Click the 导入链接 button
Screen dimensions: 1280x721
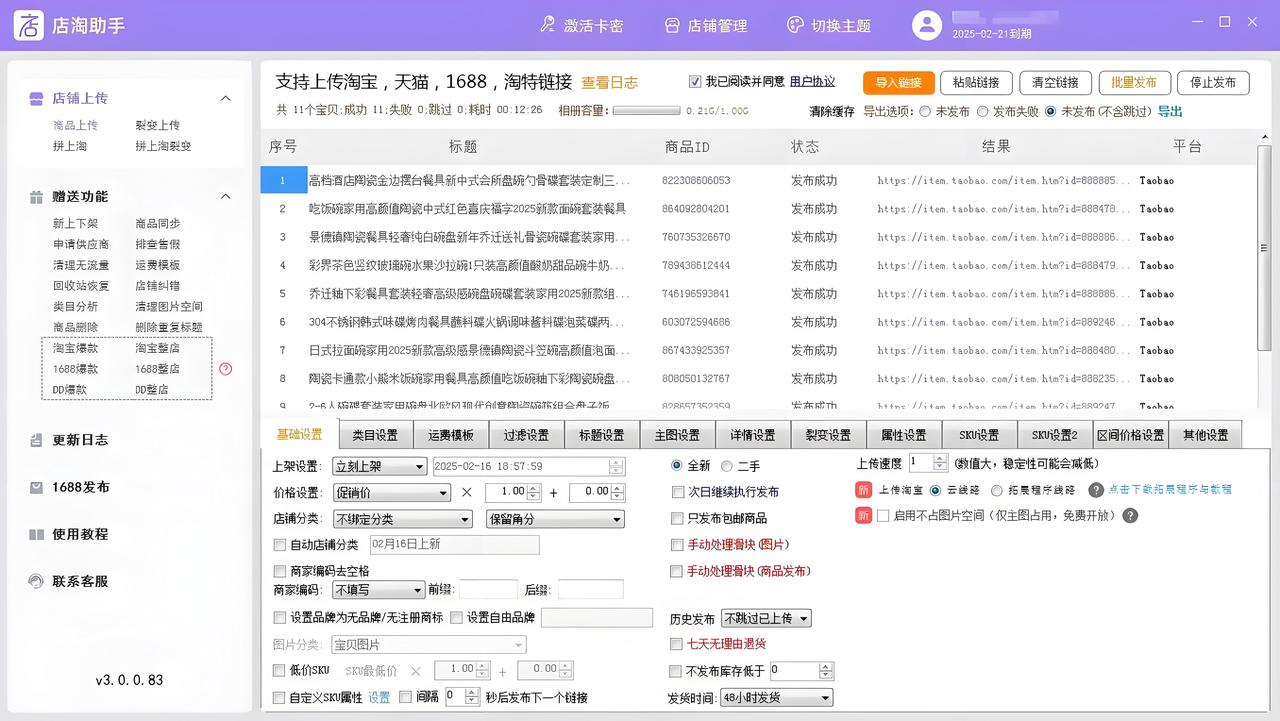pos(898,83)
